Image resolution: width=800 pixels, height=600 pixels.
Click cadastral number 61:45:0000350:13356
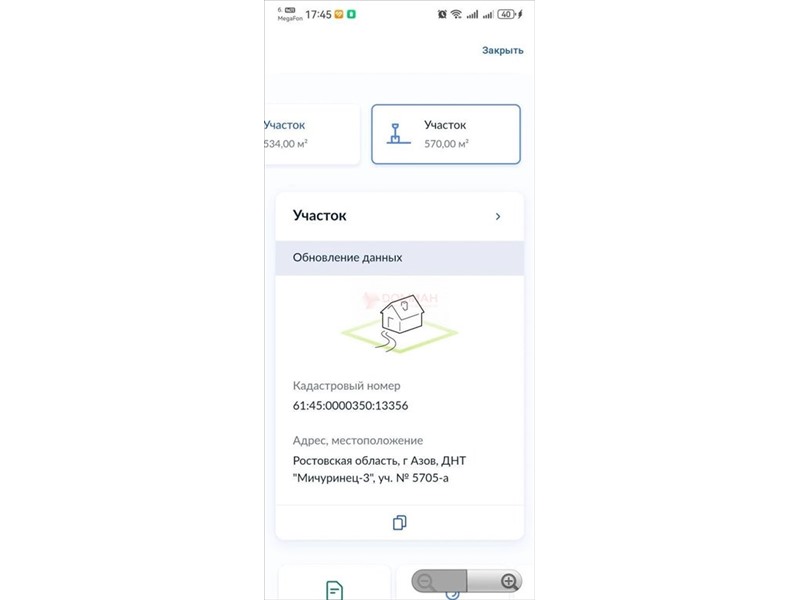pyautogui.click(x=351, y=406)
